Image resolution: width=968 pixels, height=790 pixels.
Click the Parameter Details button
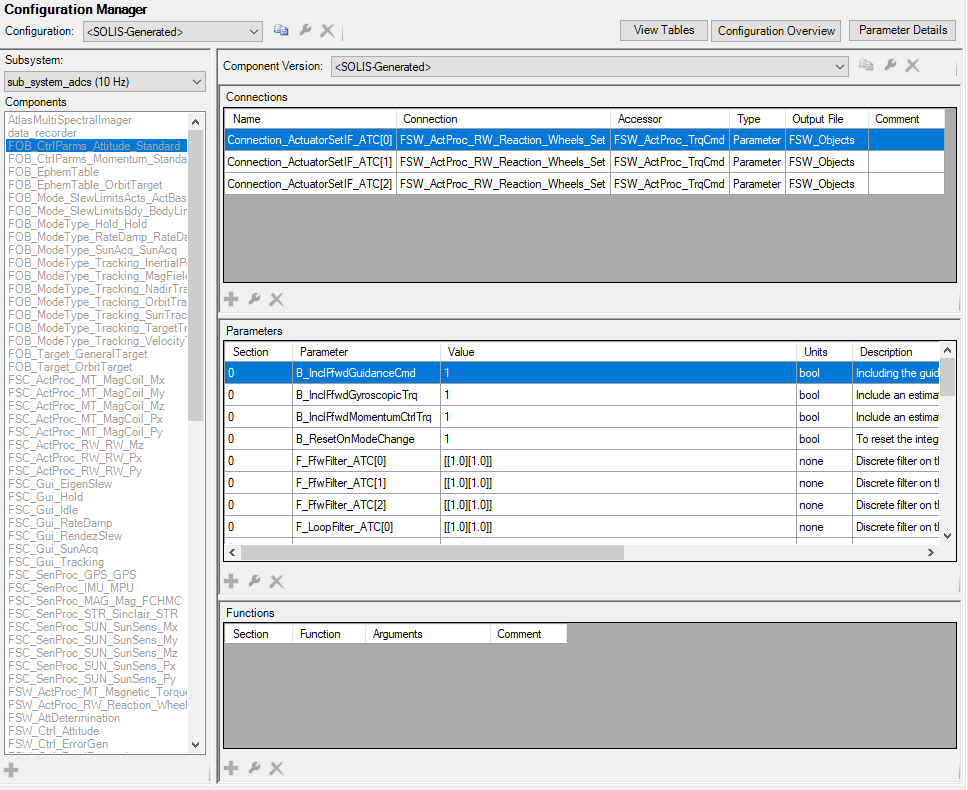[x=902, y=30]
